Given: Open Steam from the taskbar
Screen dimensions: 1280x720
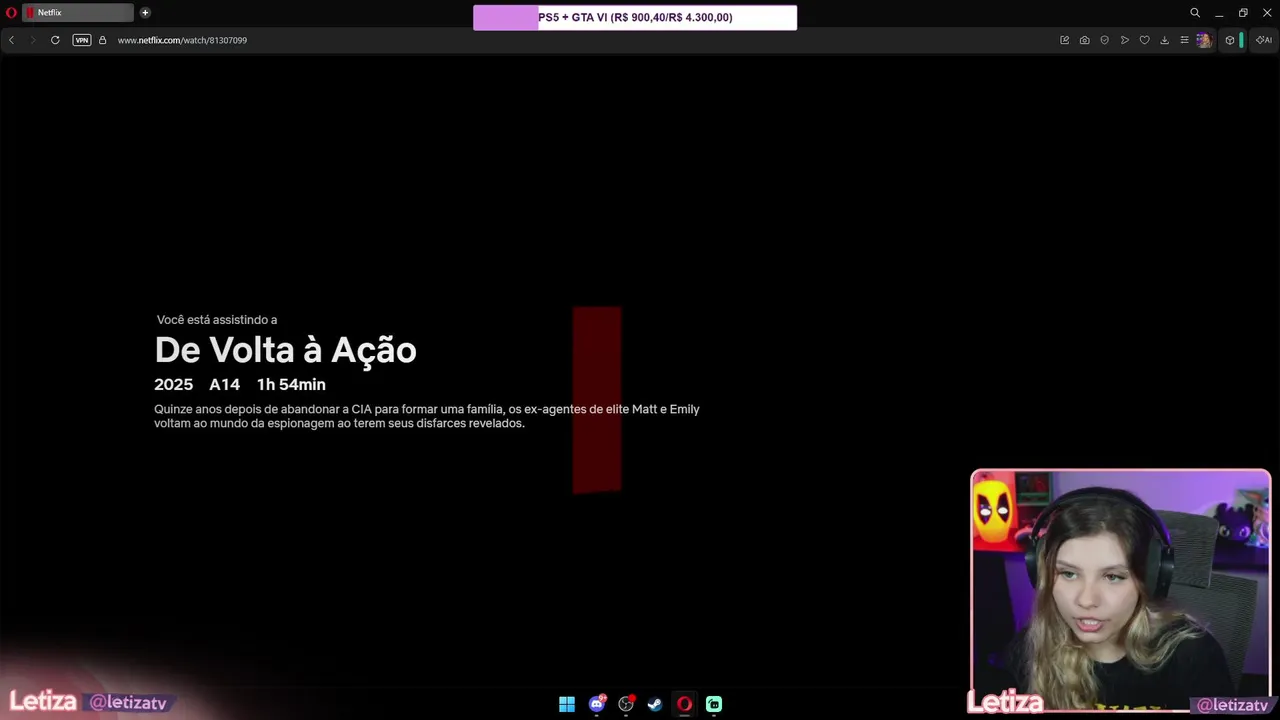Looking at the screenshot, I should tap(655, 704).
